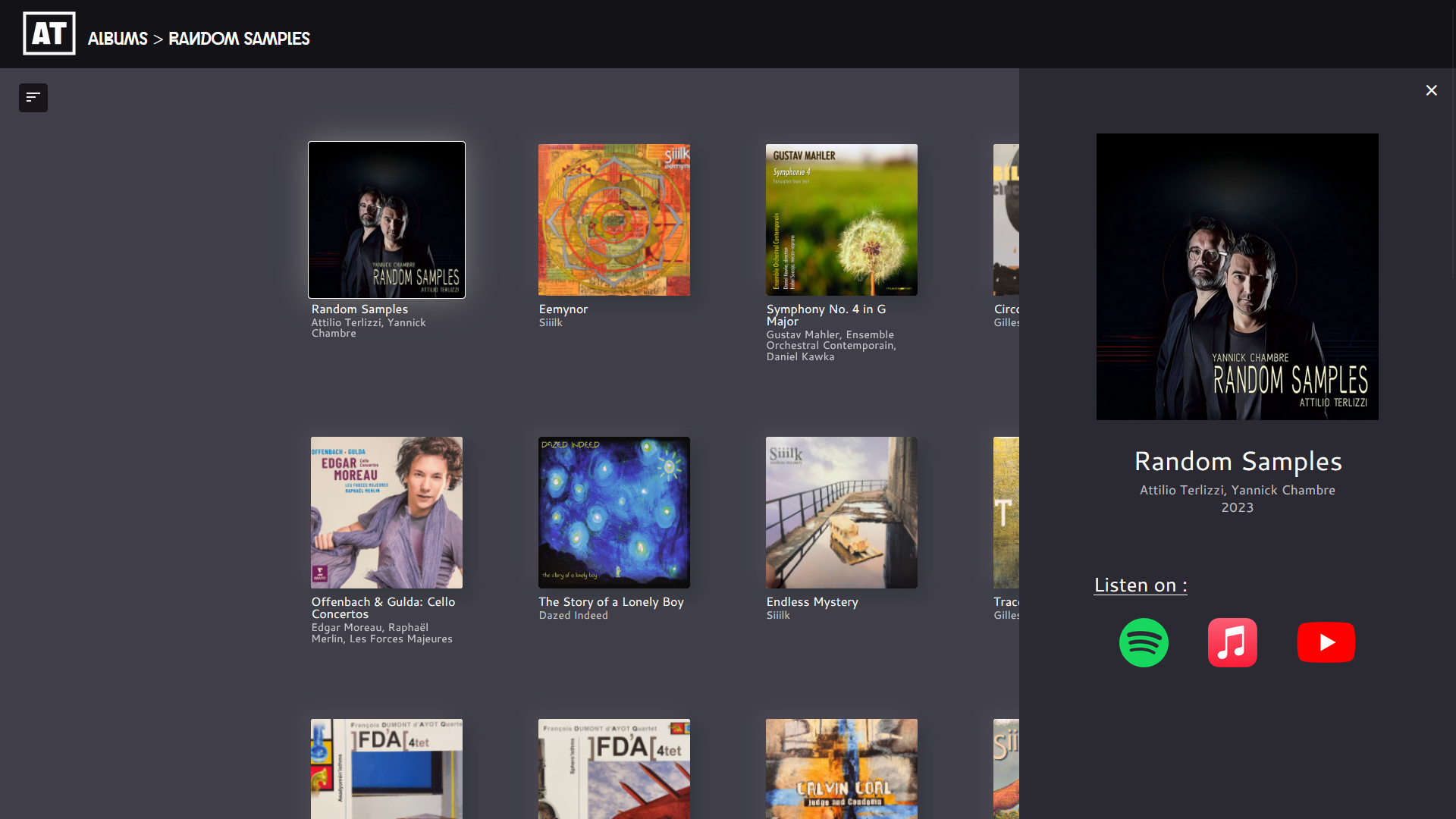Click the AT logo in header
The width and height of the screenshot is (1456, 819).
(49, 33)
